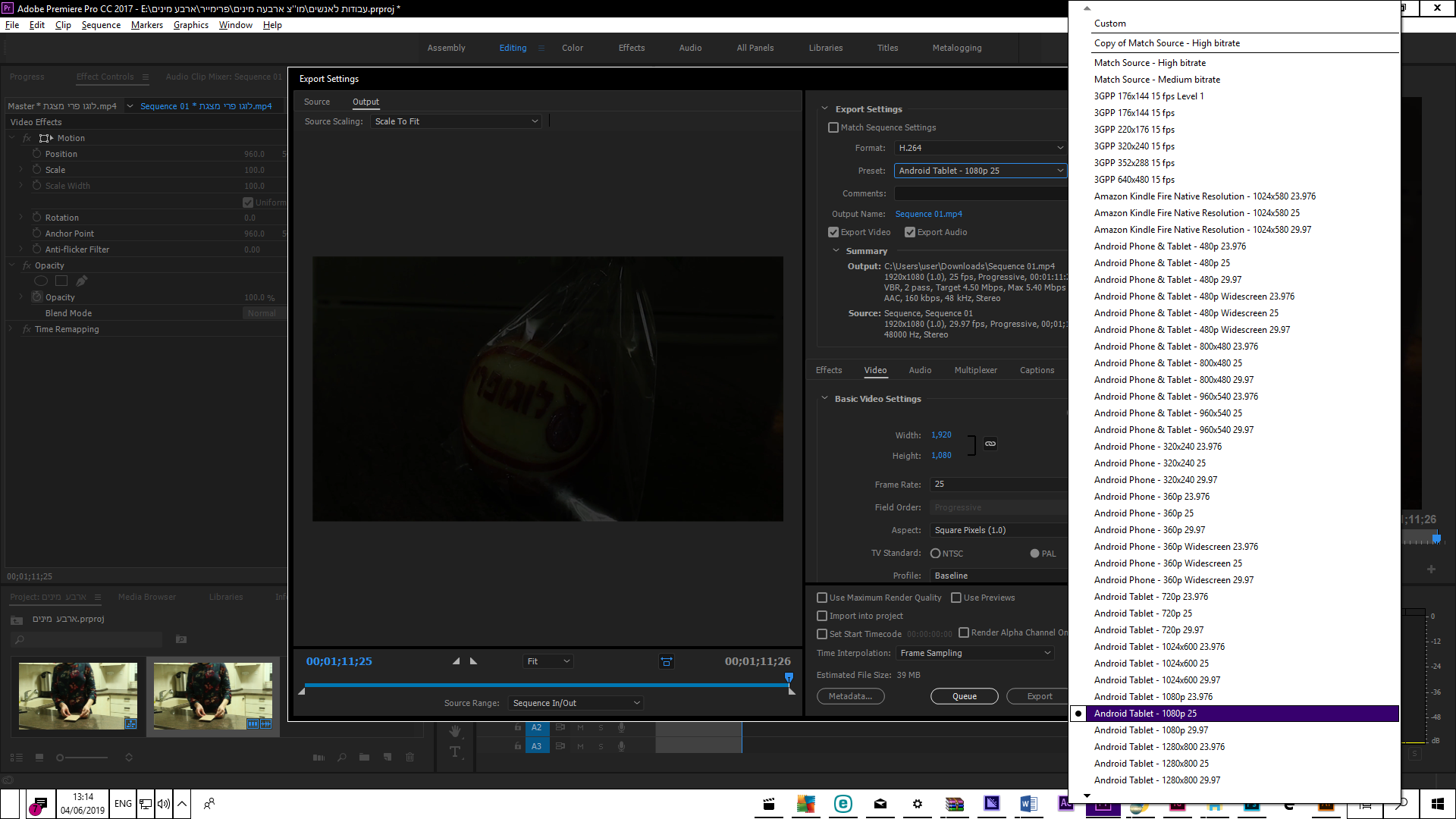Toggle the width/height link chain icon
The width and height of the screenshot is (1456, 819).
pyautogui.click(x=990, y=444)
